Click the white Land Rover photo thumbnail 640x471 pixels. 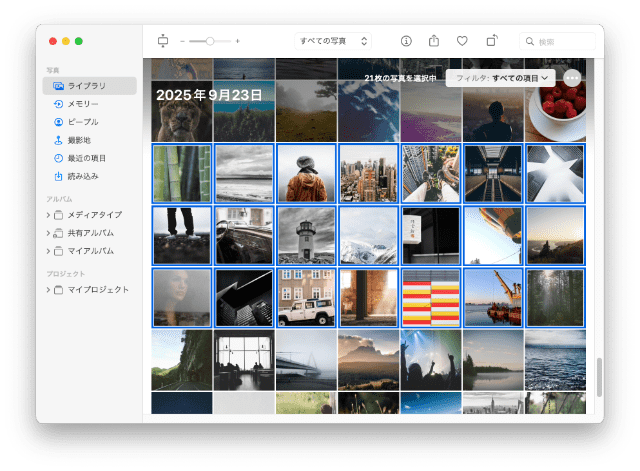tap(306, 298)
